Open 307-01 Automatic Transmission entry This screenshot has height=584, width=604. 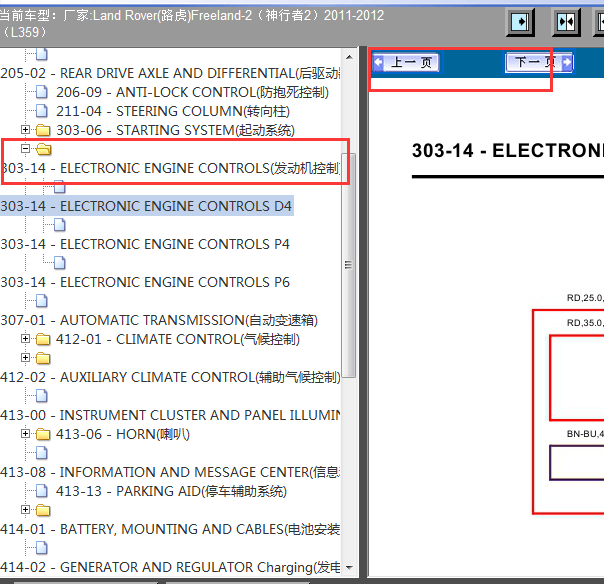pyautogui.click(x=159, y=321)
